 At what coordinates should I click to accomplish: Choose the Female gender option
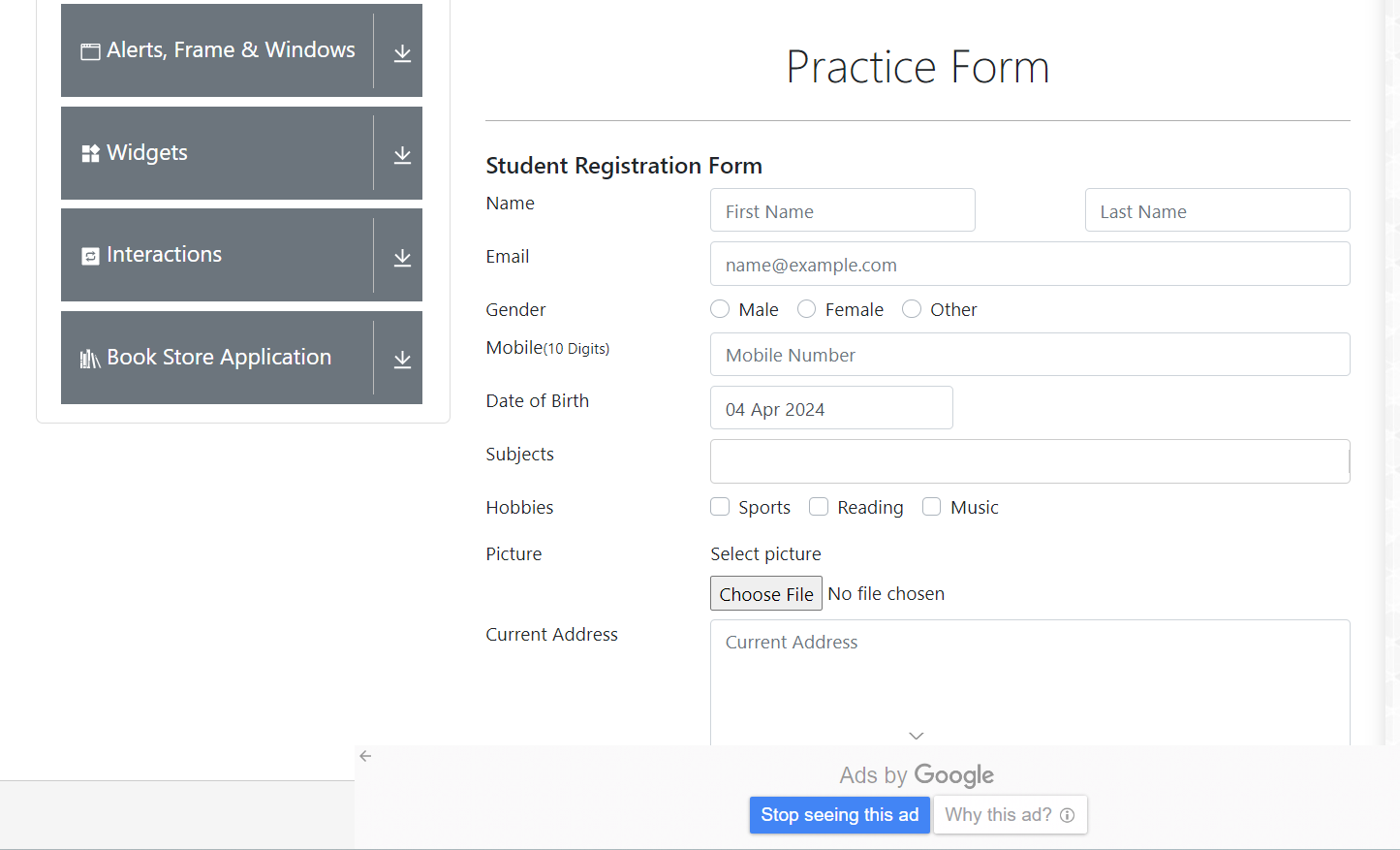click(x=806, y=309)
